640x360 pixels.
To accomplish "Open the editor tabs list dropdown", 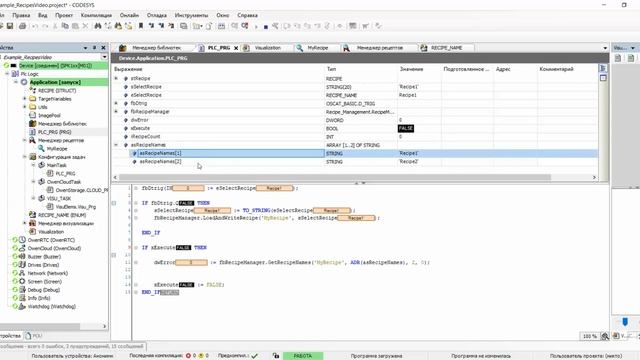I will click(x=605, y=48).
